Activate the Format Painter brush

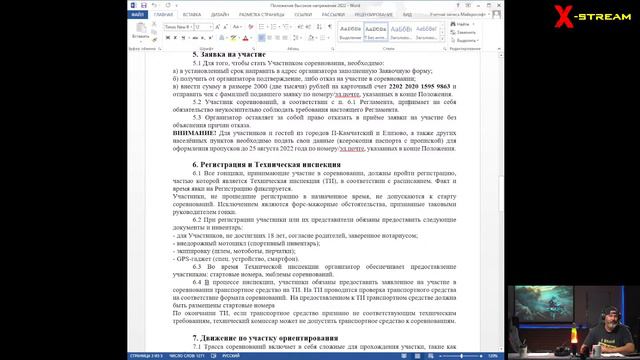coord(154,40)
